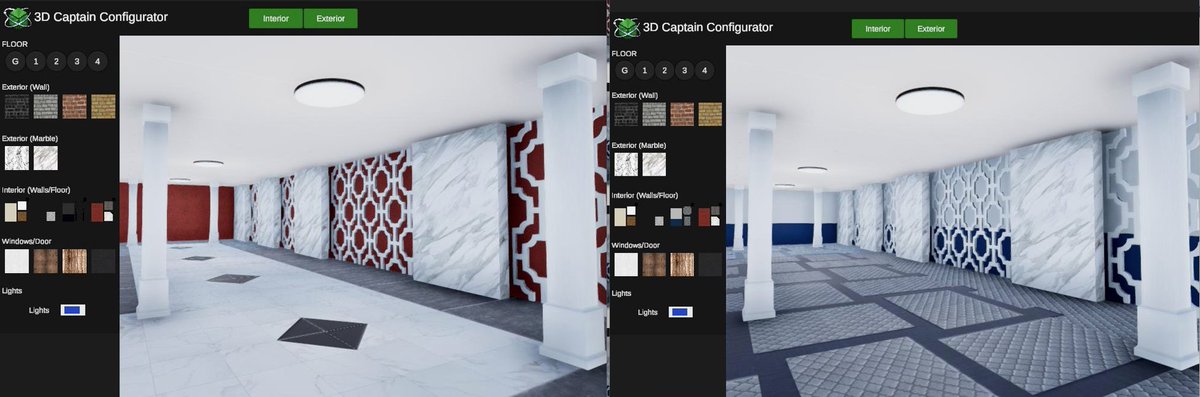The height and width of the screenshot is (397, 1200).
Task: Select the brown wood door material in left configurator
Action: click(x=46, y=261)
